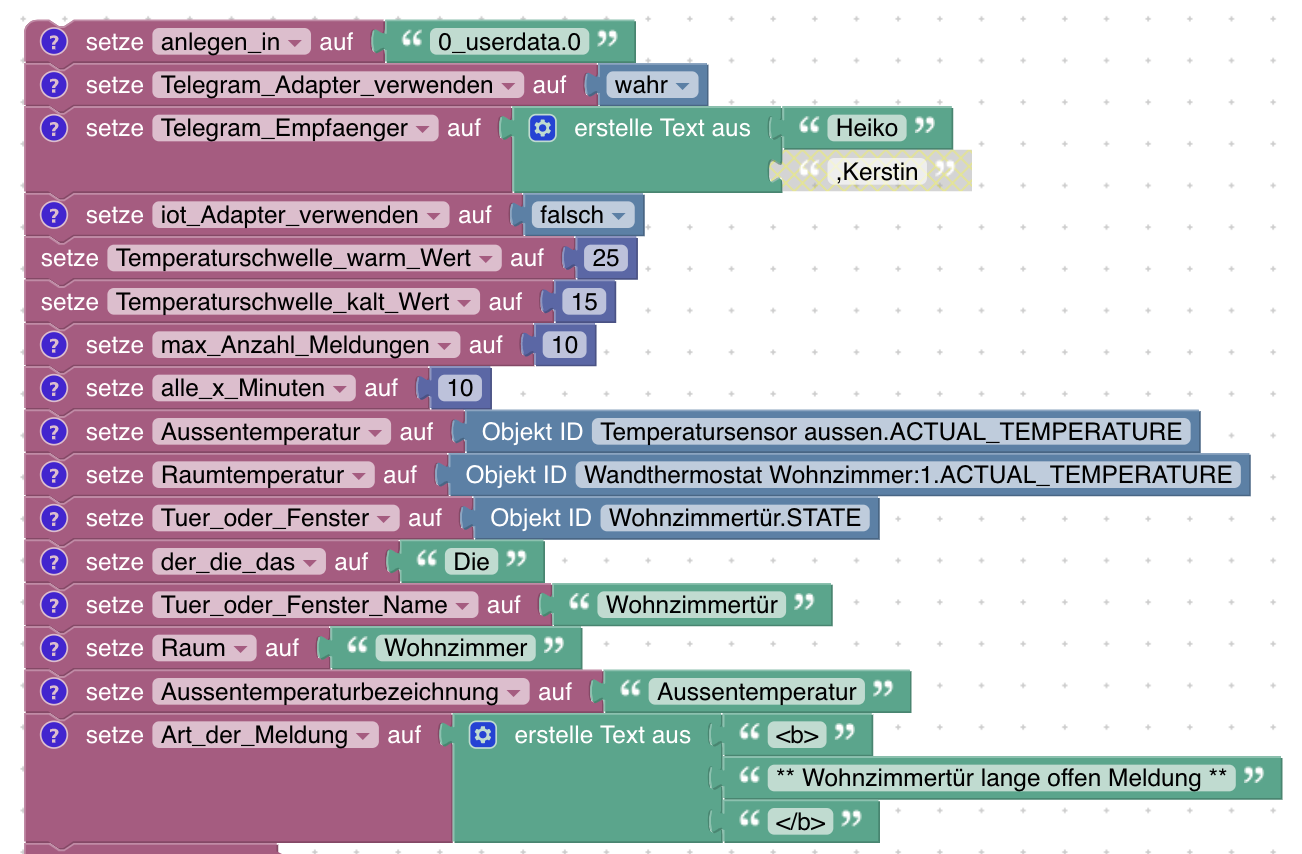Open help icon on Aussentemperatur block
Screen dimensions: 1302x854
point(54,432)
